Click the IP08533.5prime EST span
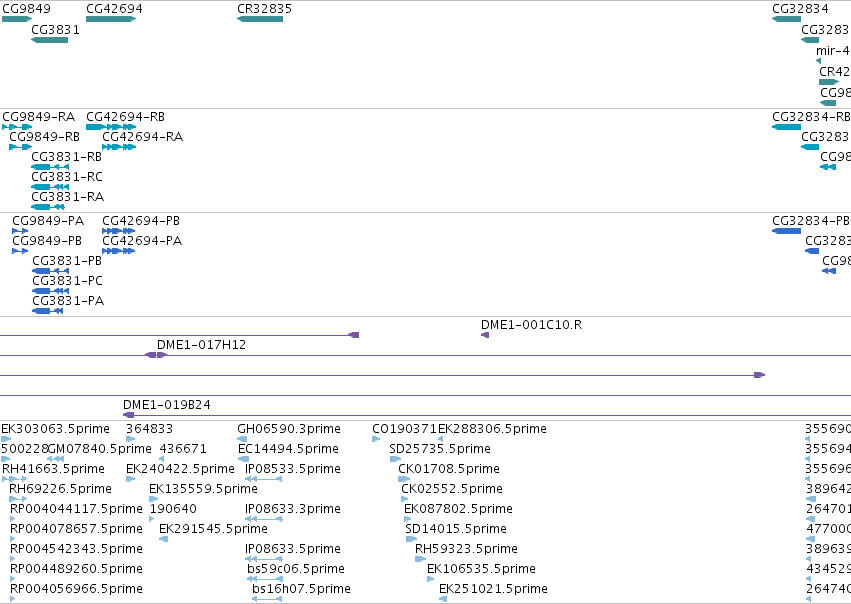851x604 pixels. pos(264,480)
